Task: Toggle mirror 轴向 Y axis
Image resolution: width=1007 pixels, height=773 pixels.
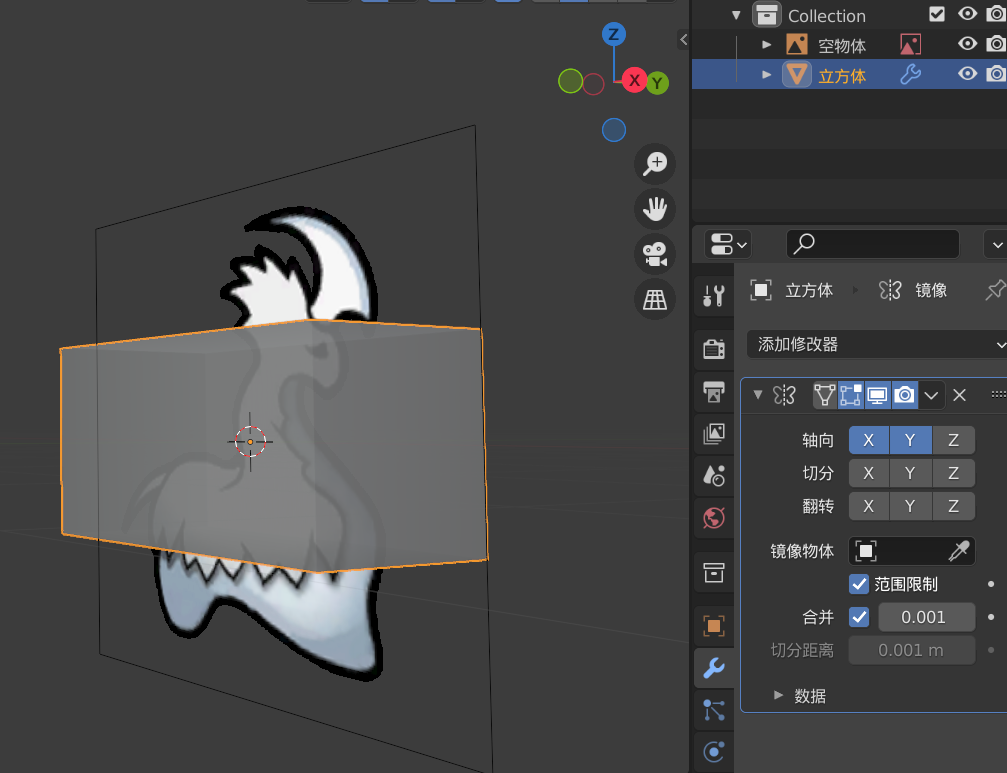Action: point(911,440)
